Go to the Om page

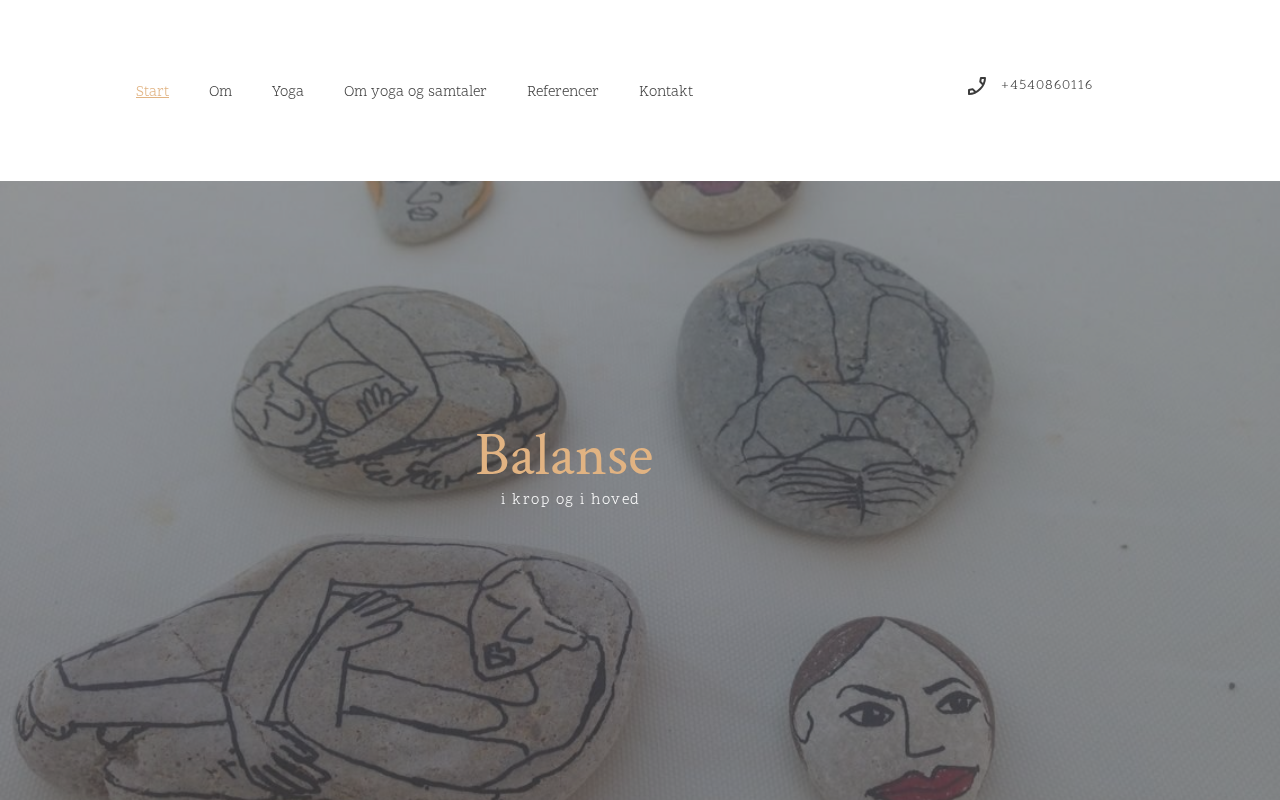pos(220,92)
